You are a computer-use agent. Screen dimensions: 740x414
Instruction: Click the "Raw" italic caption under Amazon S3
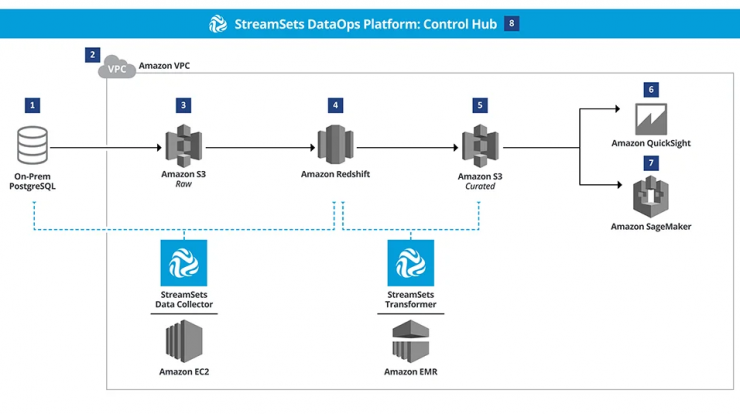184,184
